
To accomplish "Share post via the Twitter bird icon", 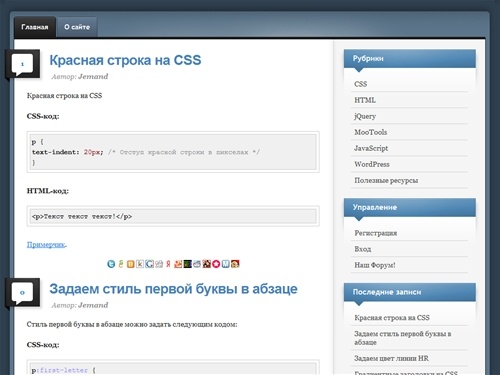I will [x=111, y=264].
